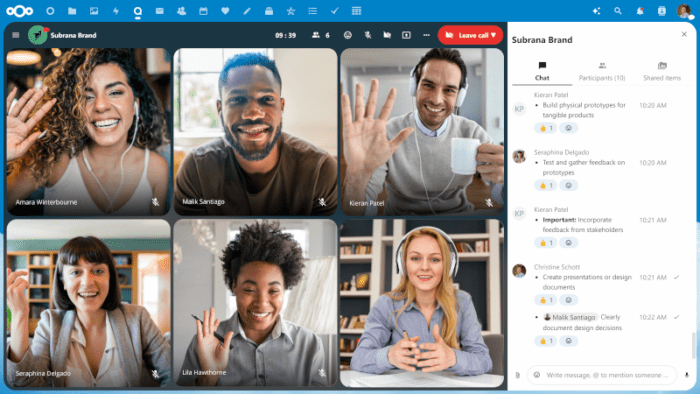The width and height of the screenshot is (700, 394).
Task: Select Kieran Patel's video tile
Action: coord(422,132)
